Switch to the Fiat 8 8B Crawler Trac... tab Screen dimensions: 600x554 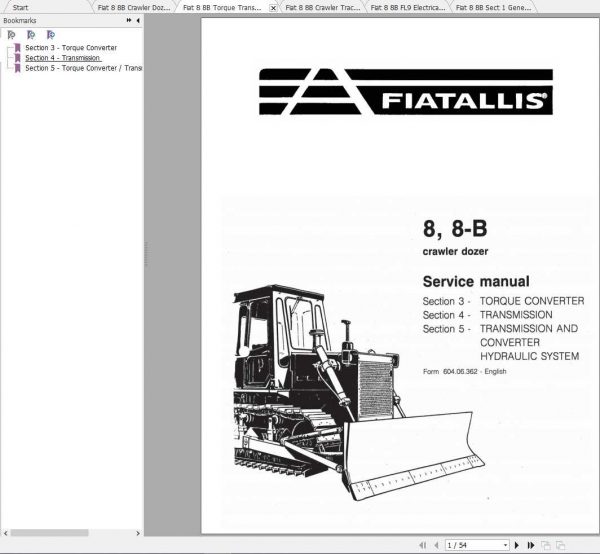323,7
